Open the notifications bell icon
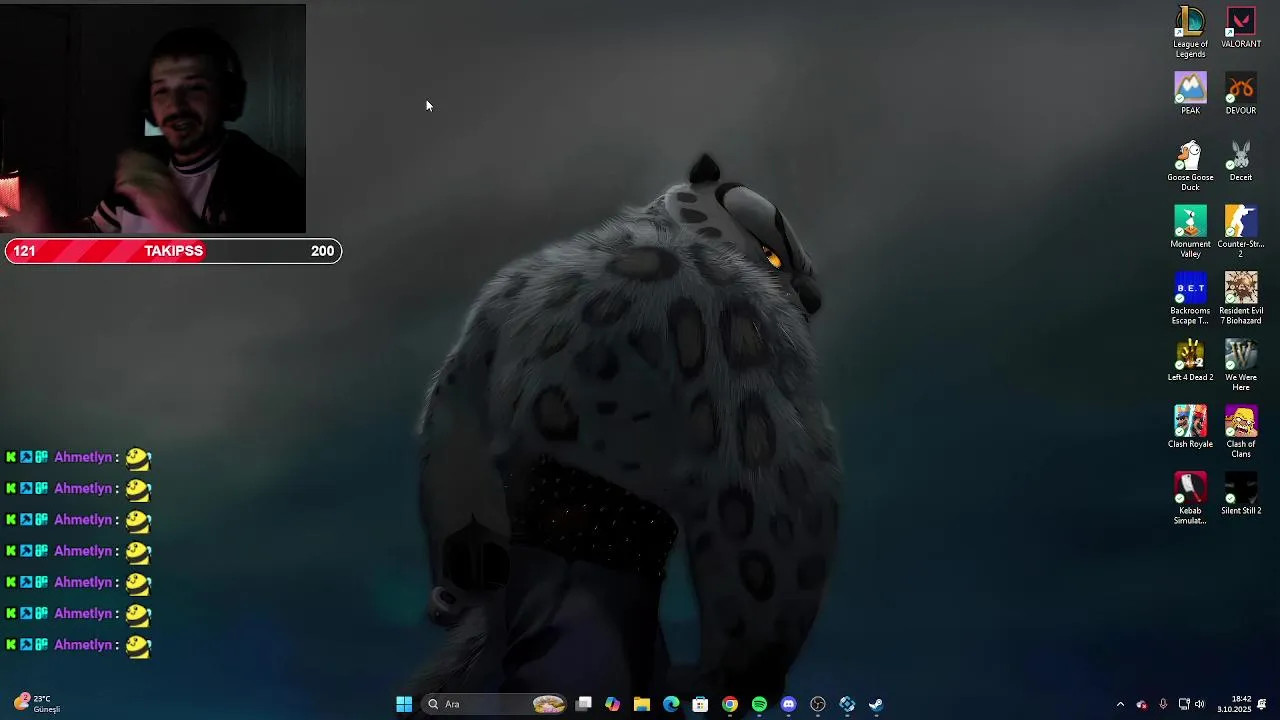This screenshot has width=1280, height=720. click(1262, 704)
